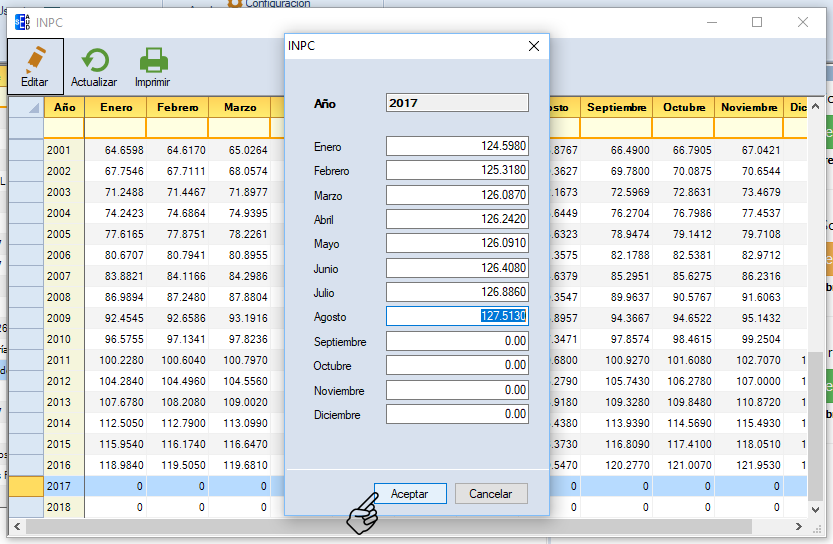Select the Septiembre value field
Screen dimensions: 833x544
(457, 342)
